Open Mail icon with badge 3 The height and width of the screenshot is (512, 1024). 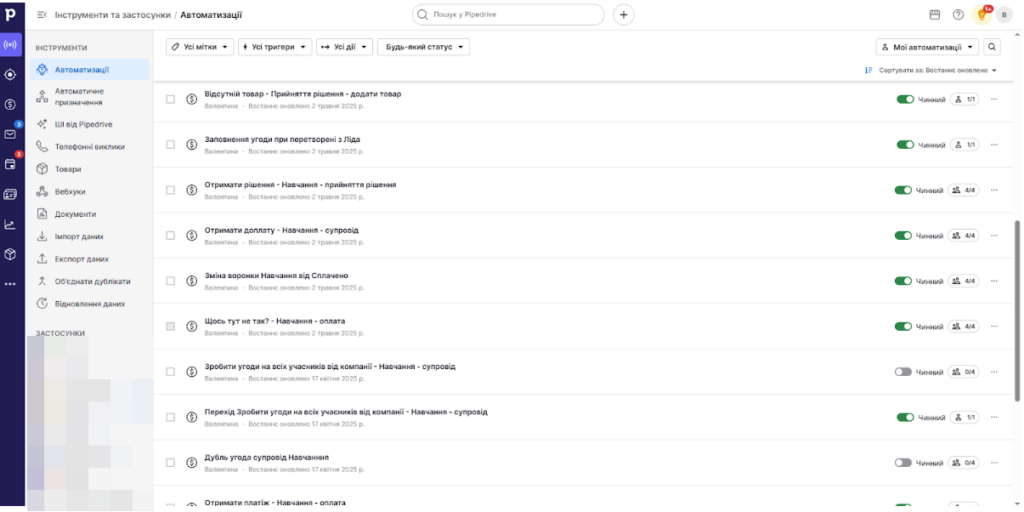pos(10,135)
